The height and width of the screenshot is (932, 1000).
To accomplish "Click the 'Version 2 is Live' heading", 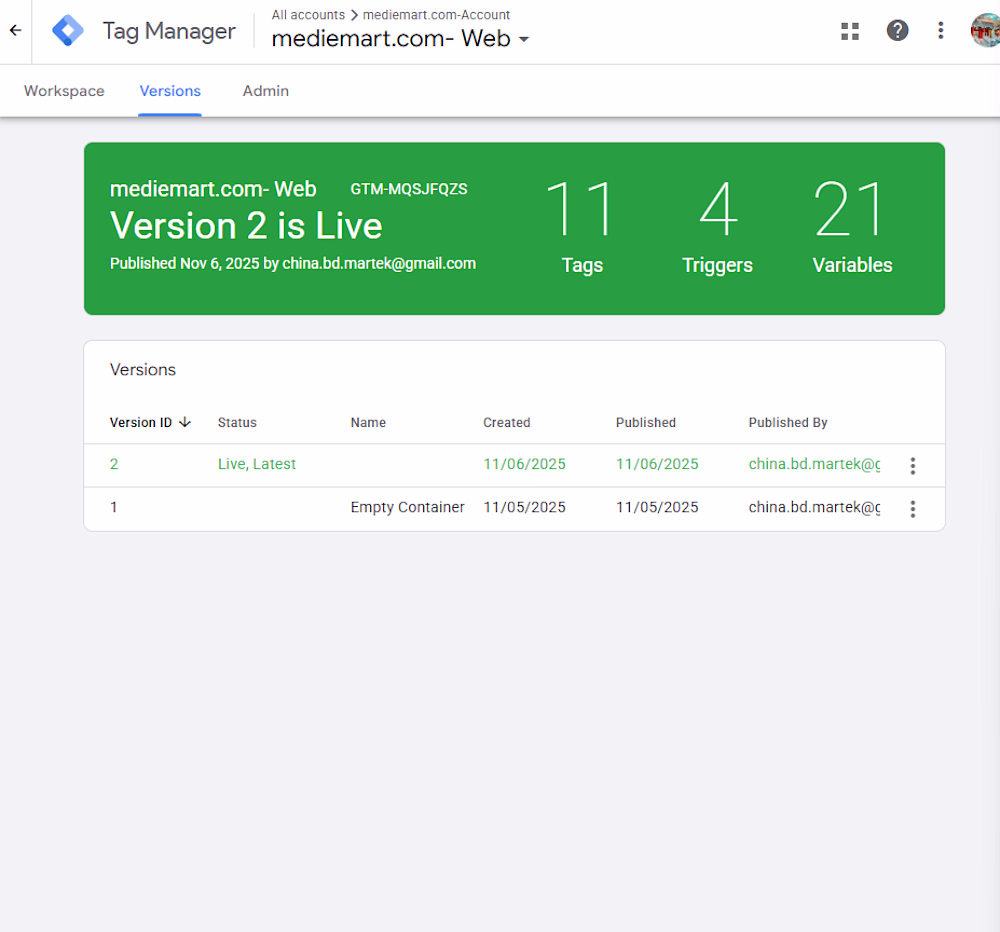I will 246,226.
